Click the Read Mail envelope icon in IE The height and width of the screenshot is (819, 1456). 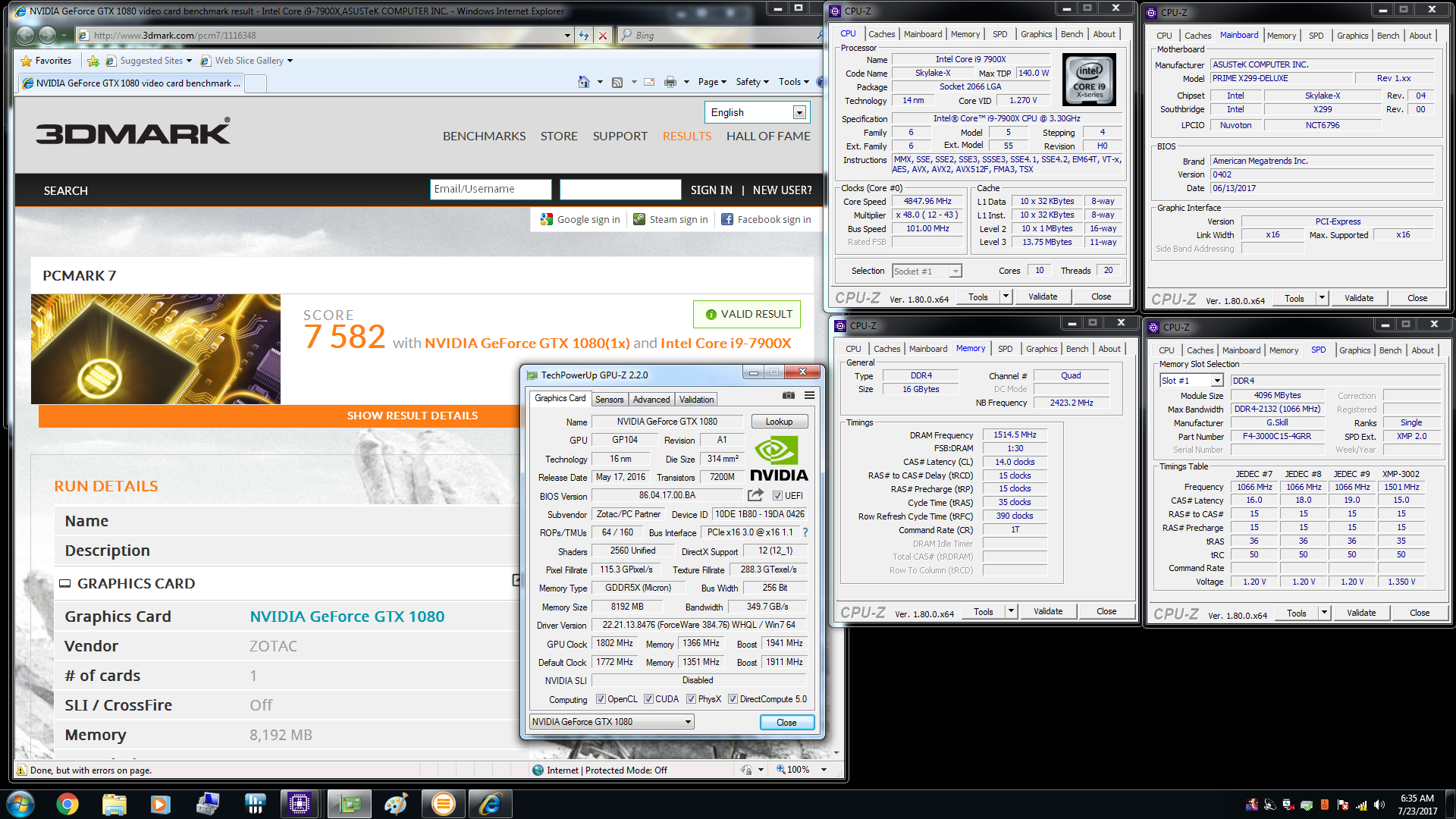click(x=650, y=82)
